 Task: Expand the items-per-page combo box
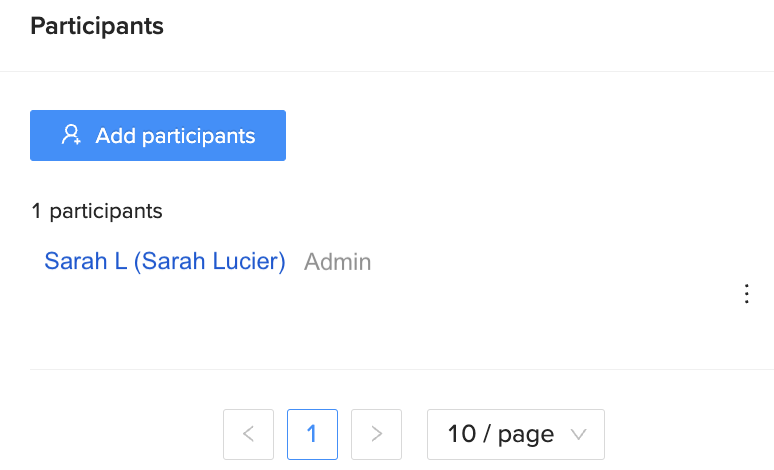[x=516, y=434]
